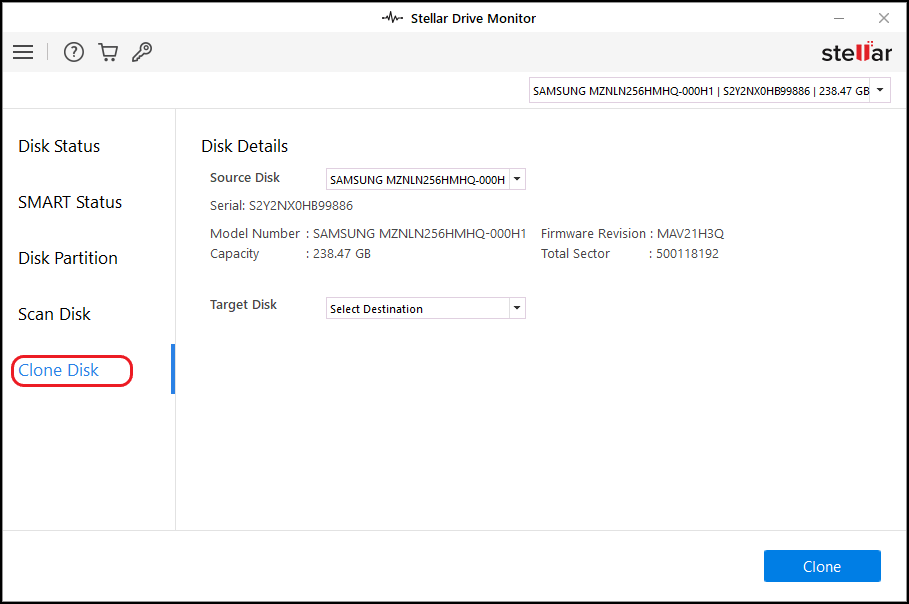Click the Stellar logo
Viewport: 909px width, 604px height.
pos(856,52)
